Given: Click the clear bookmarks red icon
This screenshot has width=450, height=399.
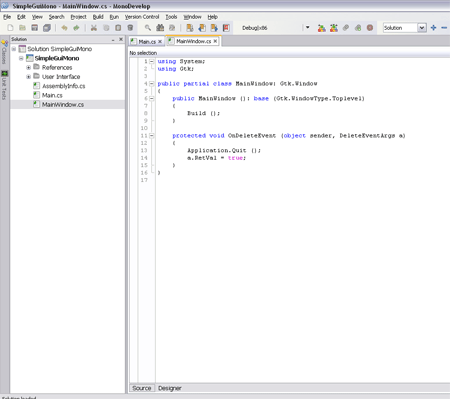Looking at the screenshot, I should (x=226, y=28).
